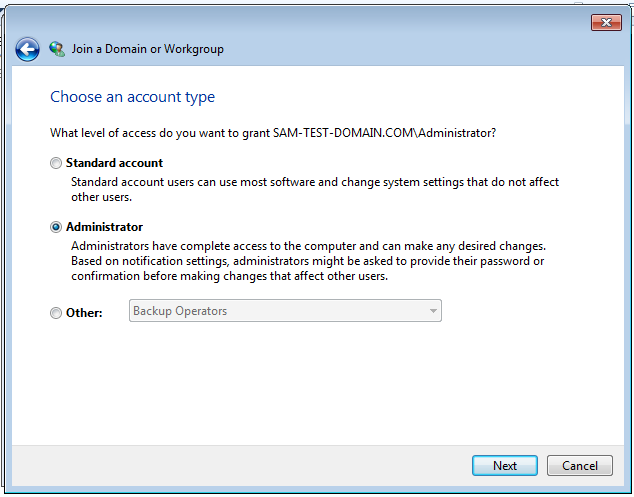Enable the Other radio button
This screenshot has width=634, height=497.
pyautogui.click(x=56, y=313)
